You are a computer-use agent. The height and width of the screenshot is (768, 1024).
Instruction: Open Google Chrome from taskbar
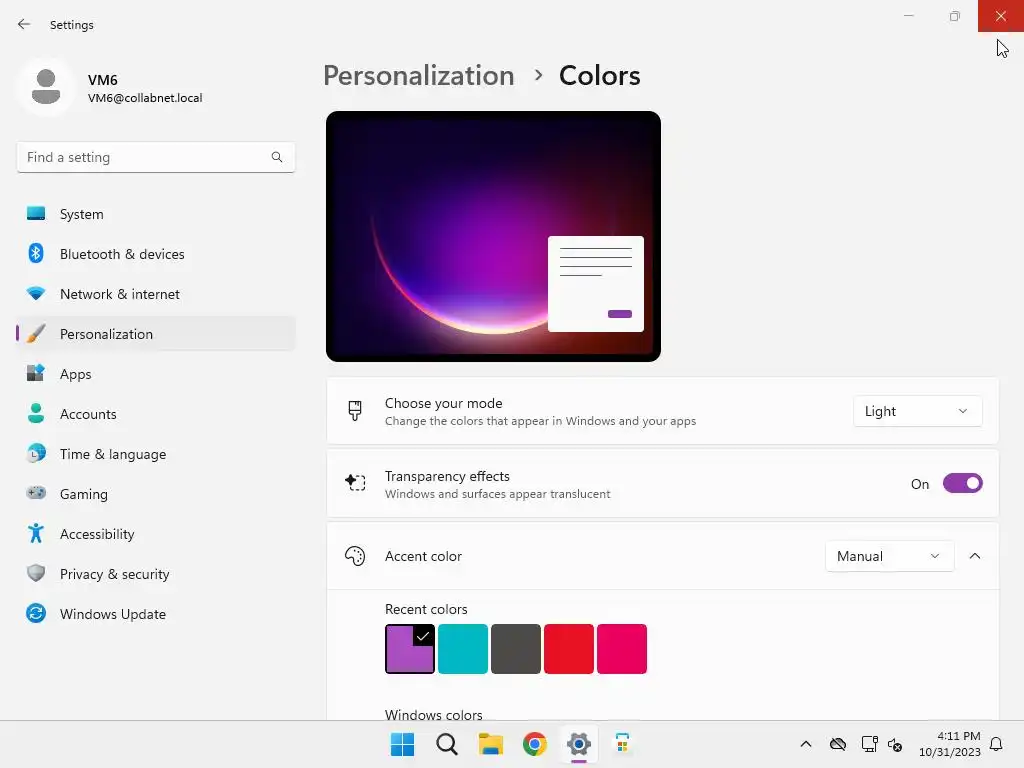[534, 744]
